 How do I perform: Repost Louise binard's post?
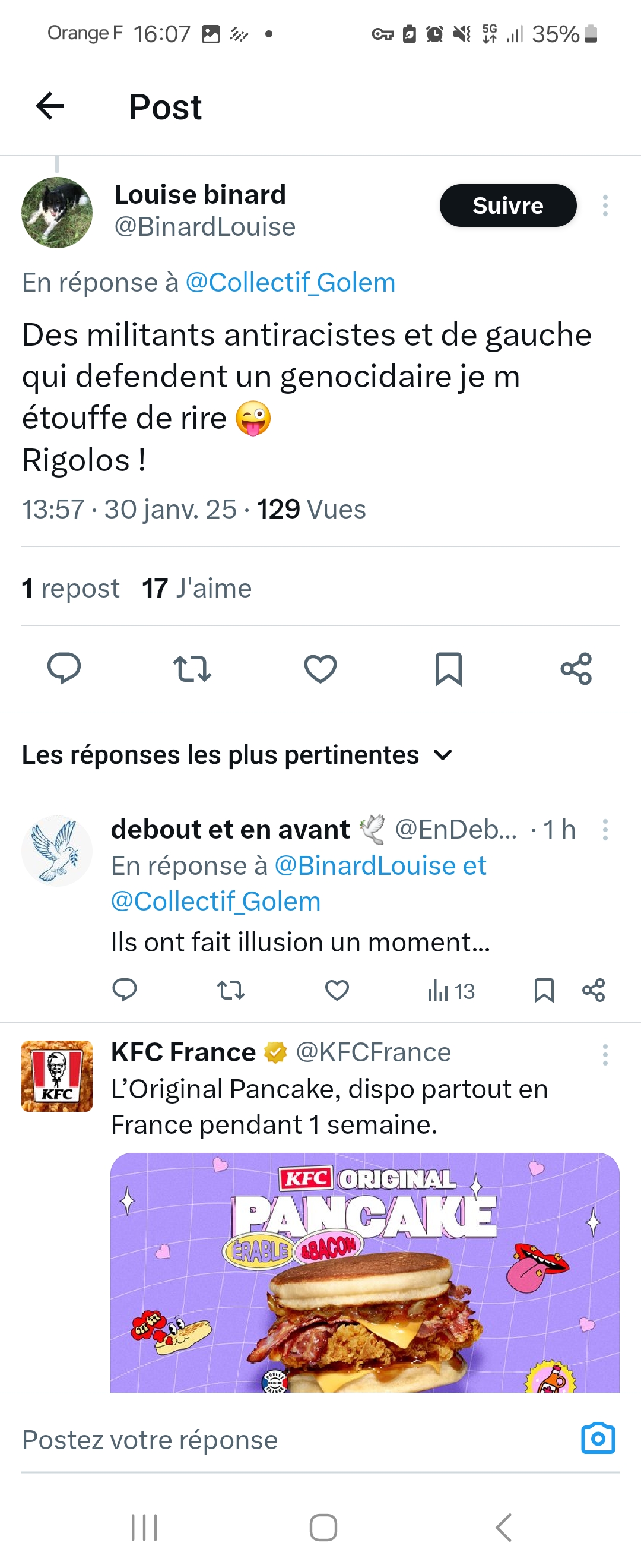coord(192,668)
